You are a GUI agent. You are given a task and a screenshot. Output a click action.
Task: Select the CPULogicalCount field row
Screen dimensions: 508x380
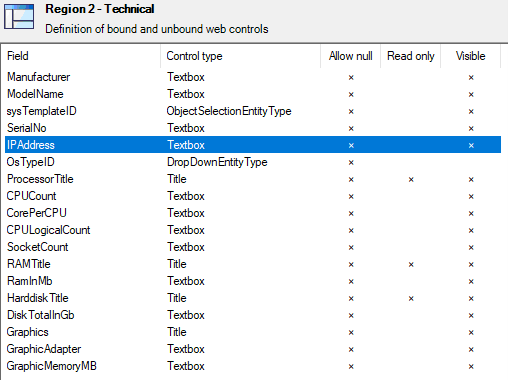253,230
